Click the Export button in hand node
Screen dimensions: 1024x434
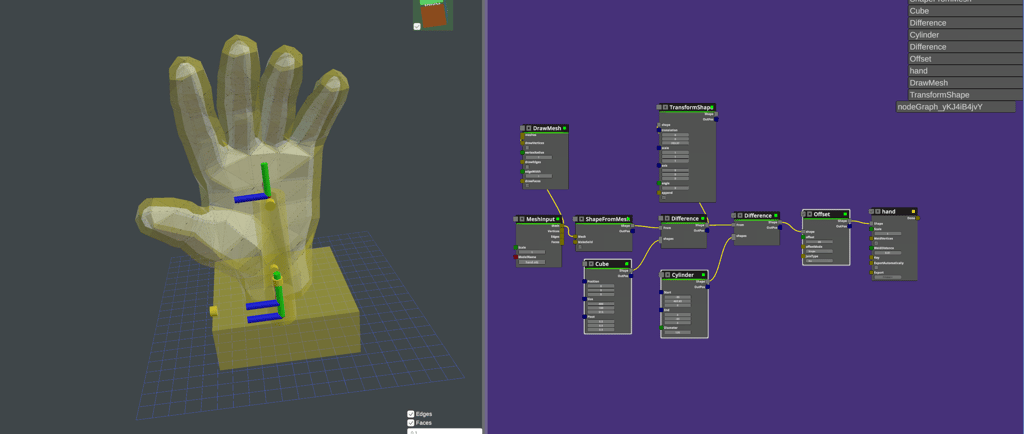887,277
